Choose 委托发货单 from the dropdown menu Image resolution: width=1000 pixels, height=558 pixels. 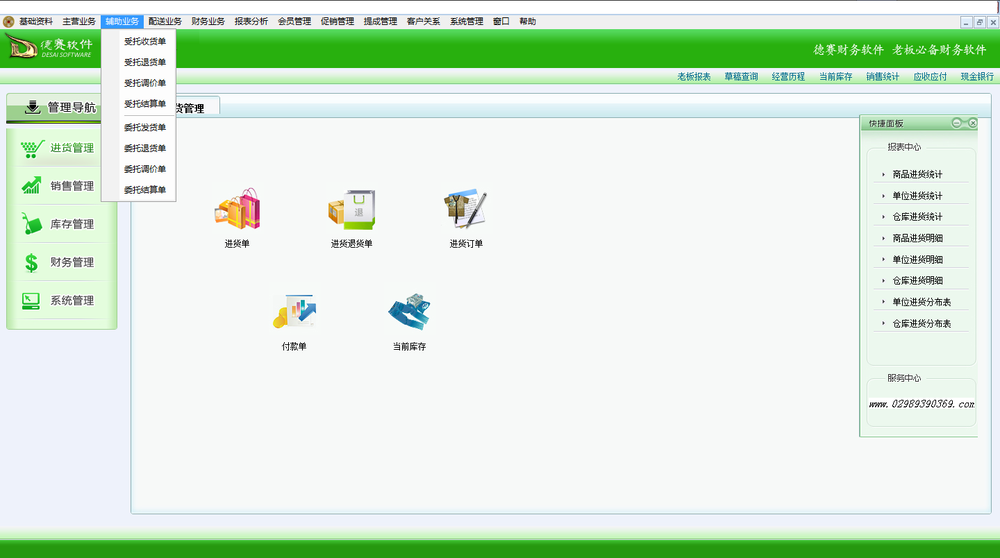point(145,128)
